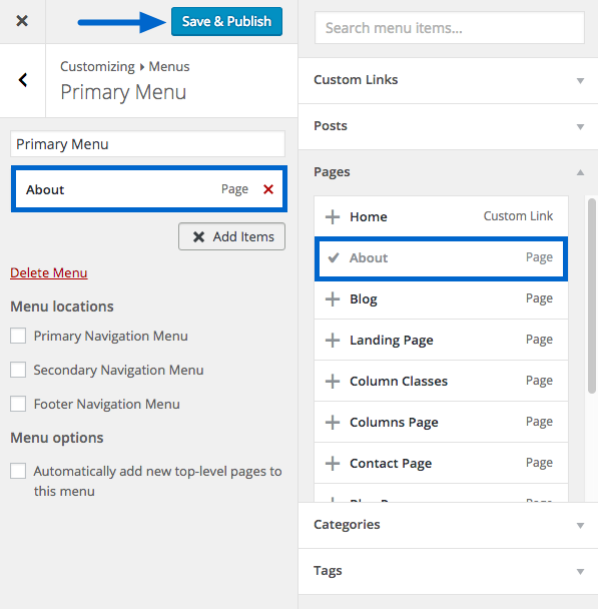Enable automatically adding new top-level pages
The image size is (600, 609).
click(x=18, y=471)
